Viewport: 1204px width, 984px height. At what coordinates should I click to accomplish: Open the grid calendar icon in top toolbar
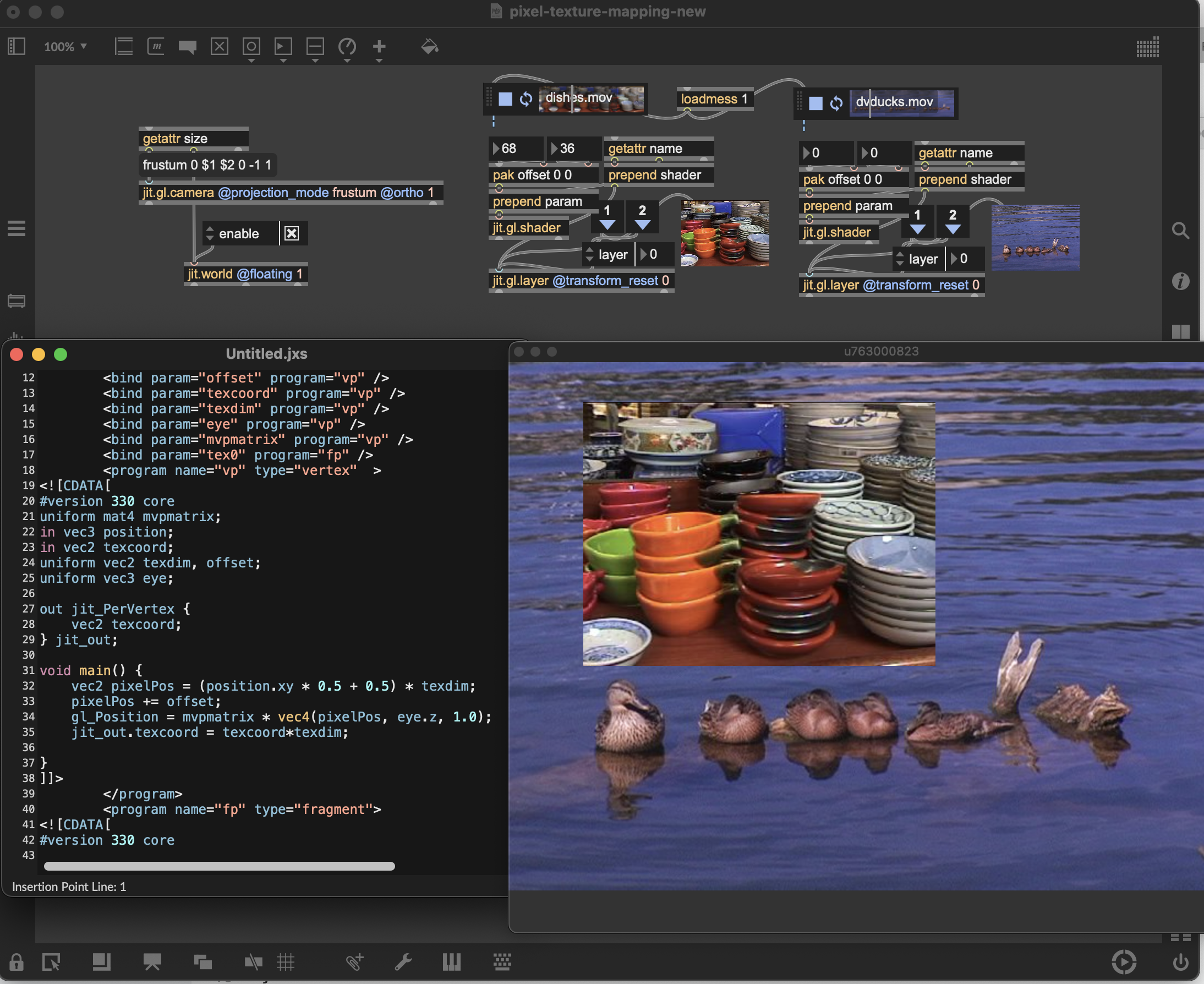click(x=1147, y=48)
